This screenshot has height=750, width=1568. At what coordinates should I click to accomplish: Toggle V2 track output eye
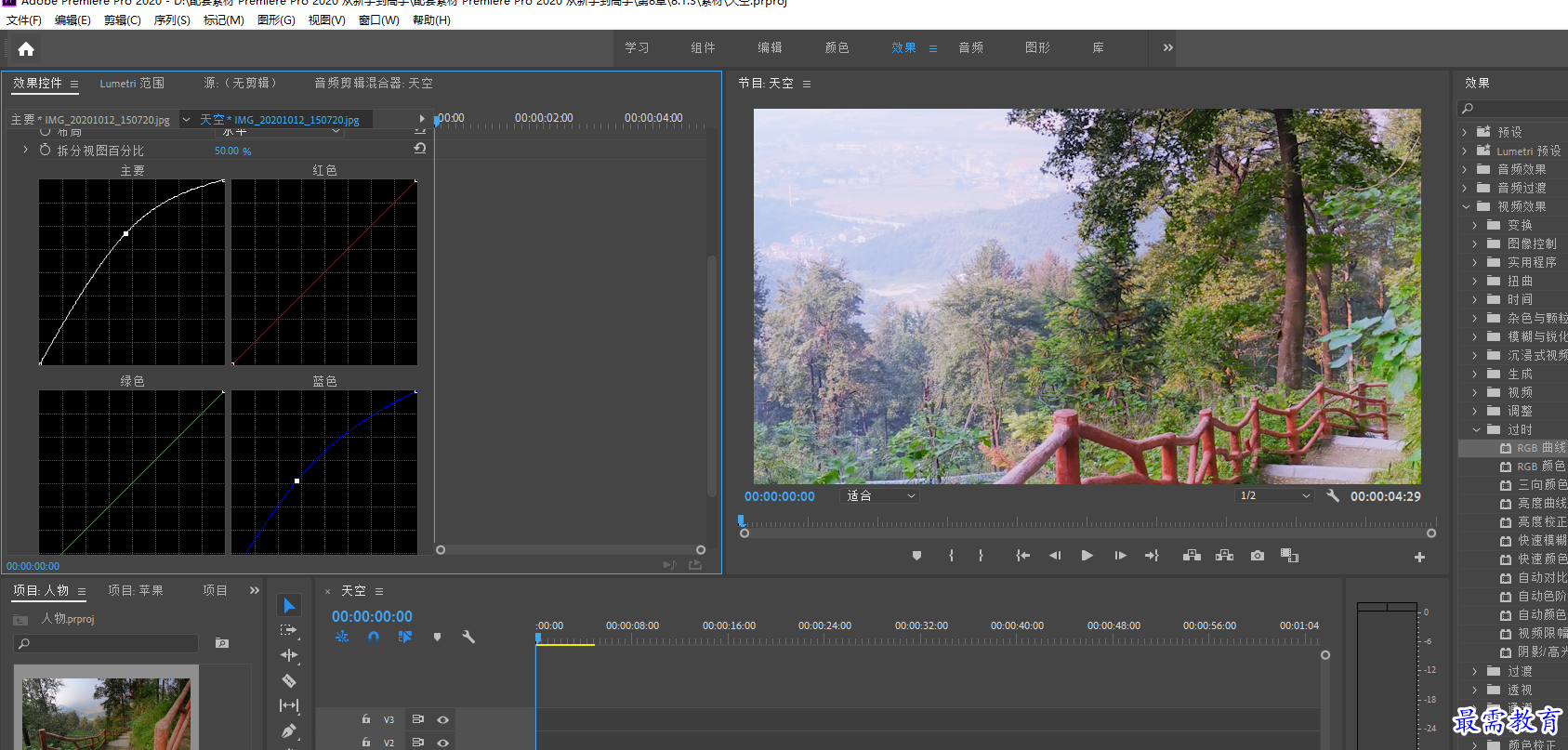pos(442,743)
